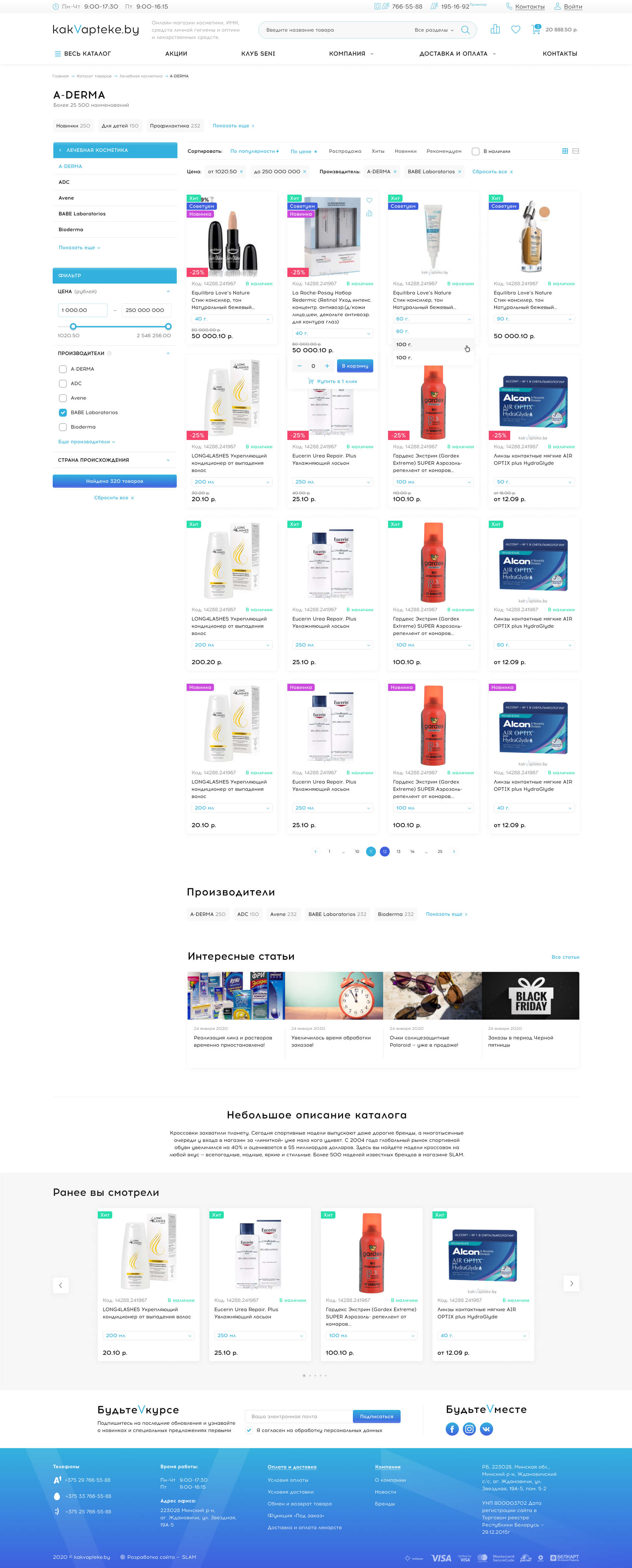This screenshot has width=632, height=1568.
Task: Add La Roche-Posay set to favorites heart
Action: point(369,200)
